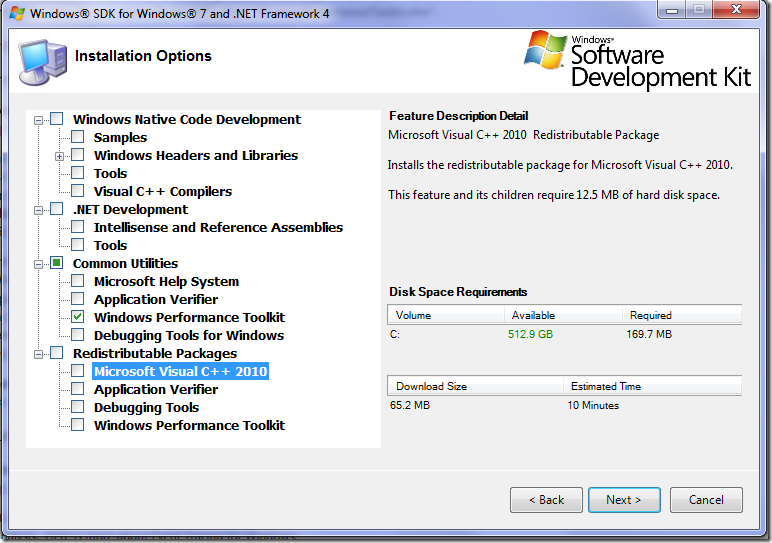Collapse the .NET Development node
Screen dimensions: 772x543
click(38, 211)
